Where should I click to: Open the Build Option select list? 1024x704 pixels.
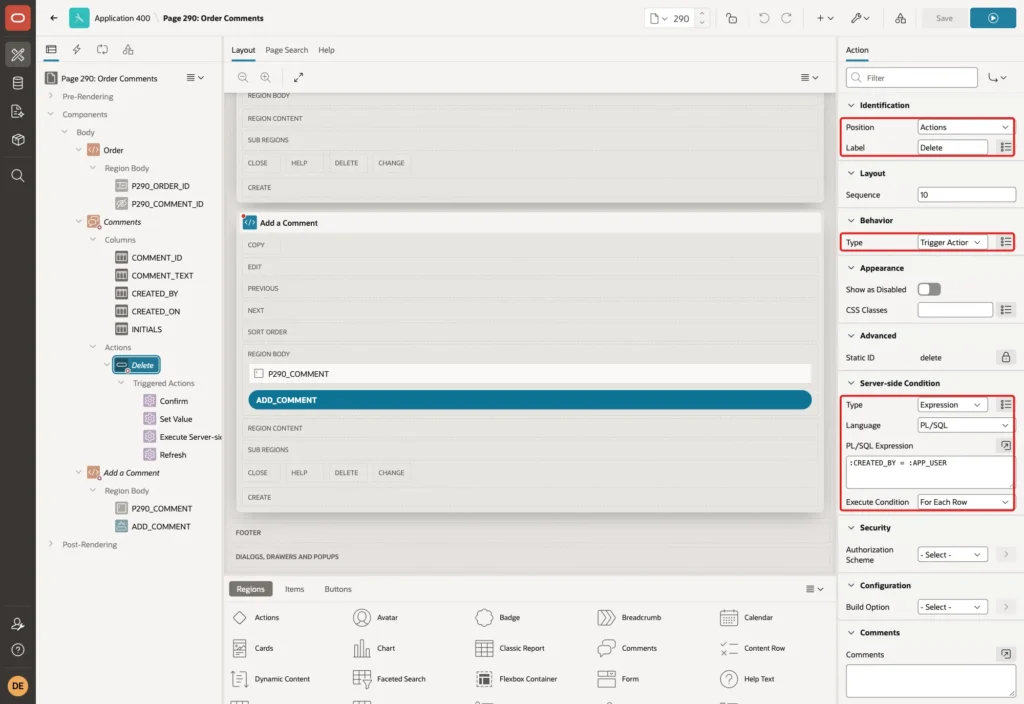[952, 607]
